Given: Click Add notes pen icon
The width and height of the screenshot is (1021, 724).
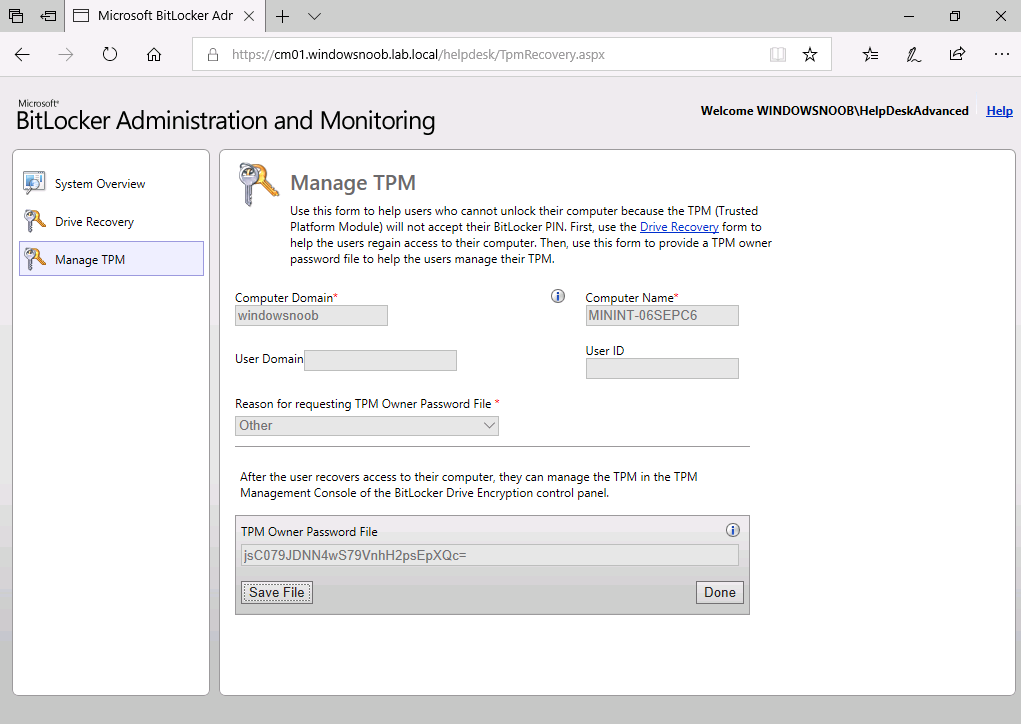Looking at the screenshot, I should tap(914, 55).
